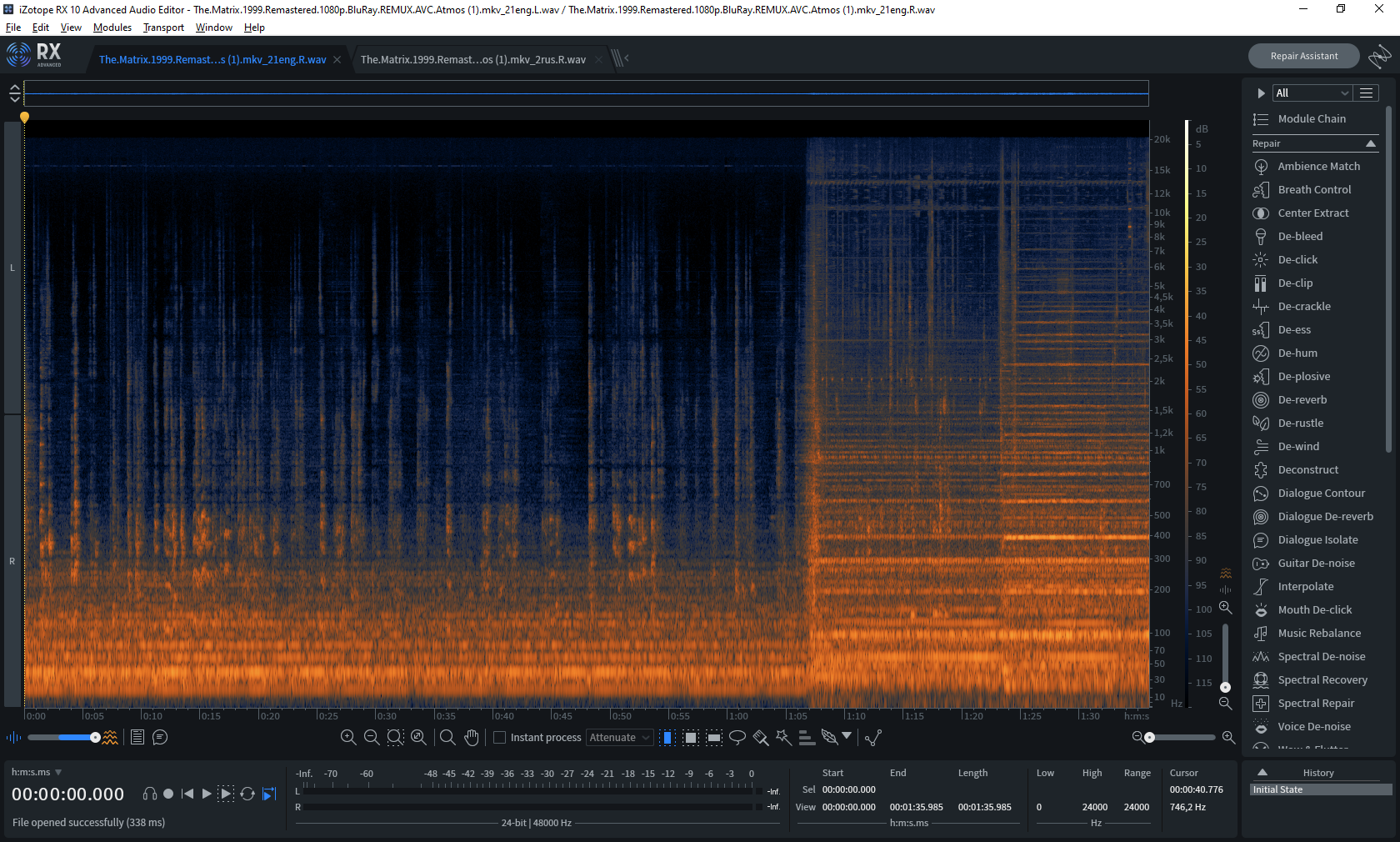Viewport: 1400px width, 842px height.
Task: Switch to the mkv_2rus.R.wav tab
Action: click(473, 59)
